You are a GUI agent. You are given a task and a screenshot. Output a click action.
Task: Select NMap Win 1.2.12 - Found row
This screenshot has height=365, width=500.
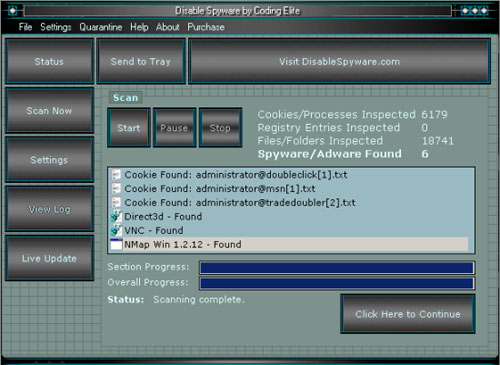pyautogui.click(x=289, y=244)
